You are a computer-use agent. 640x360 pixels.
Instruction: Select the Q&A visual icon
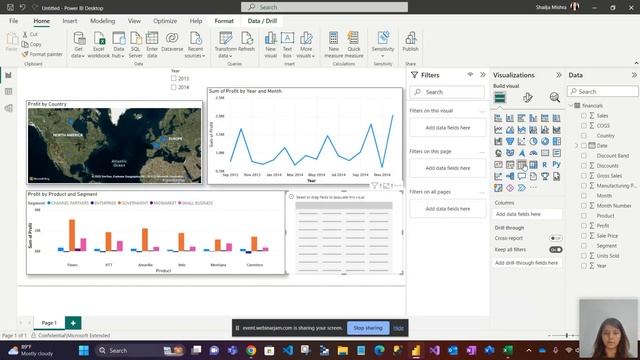522,176
